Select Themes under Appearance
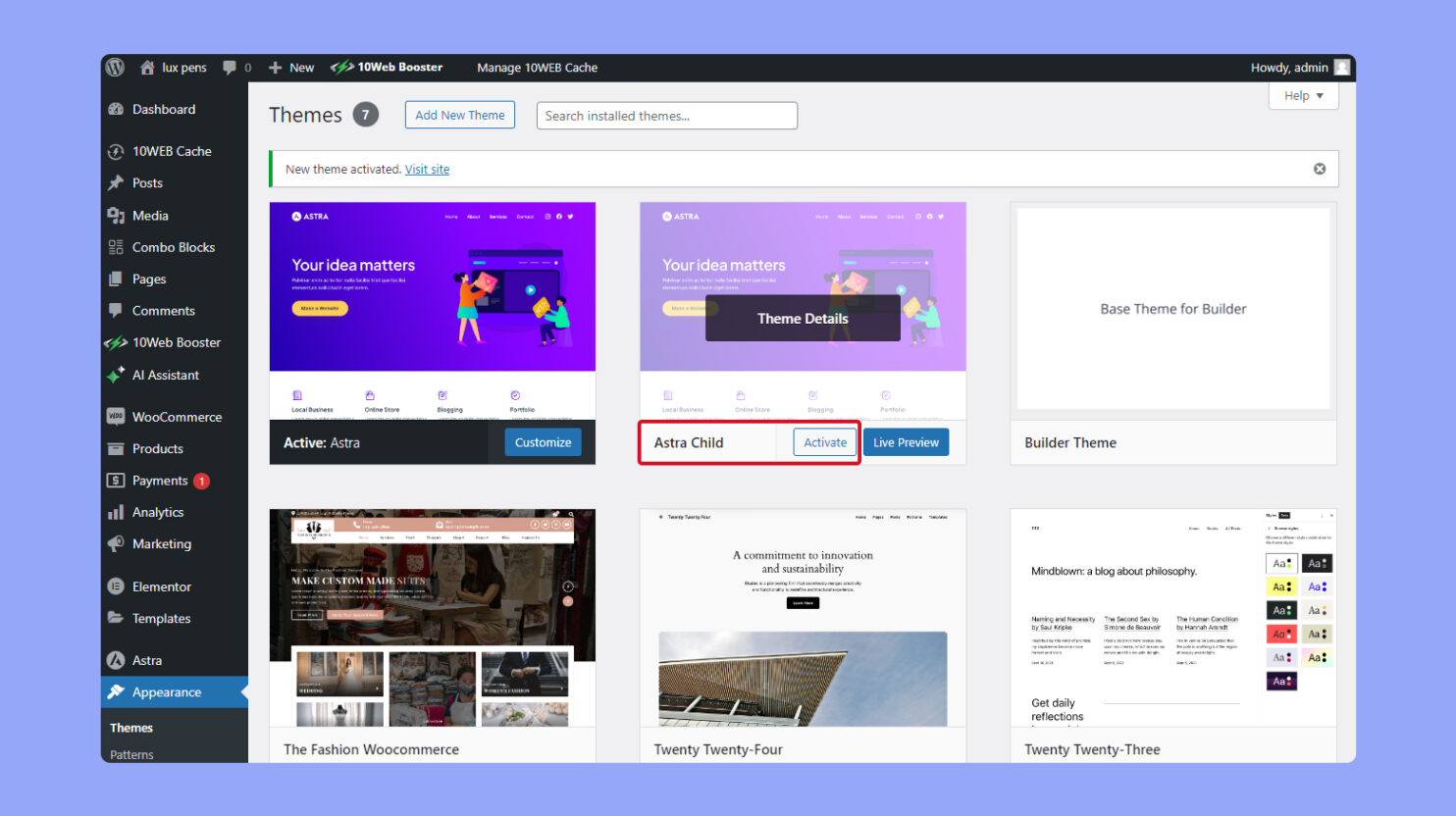Viewport: 1456px width, 816px height. [130, 727]
